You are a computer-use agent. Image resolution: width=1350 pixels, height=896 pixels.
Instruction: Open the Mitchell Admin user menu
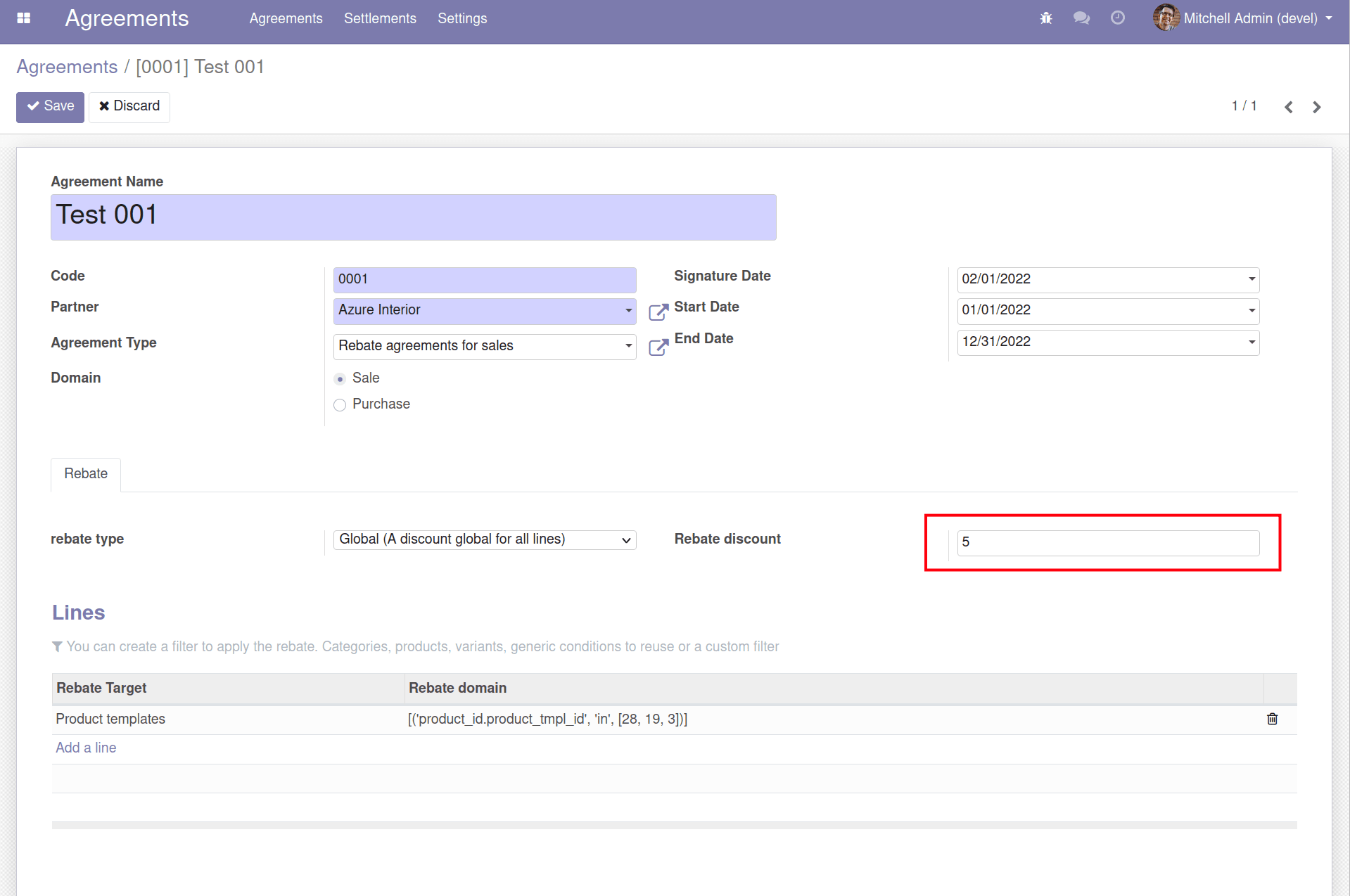(1242, 18)
